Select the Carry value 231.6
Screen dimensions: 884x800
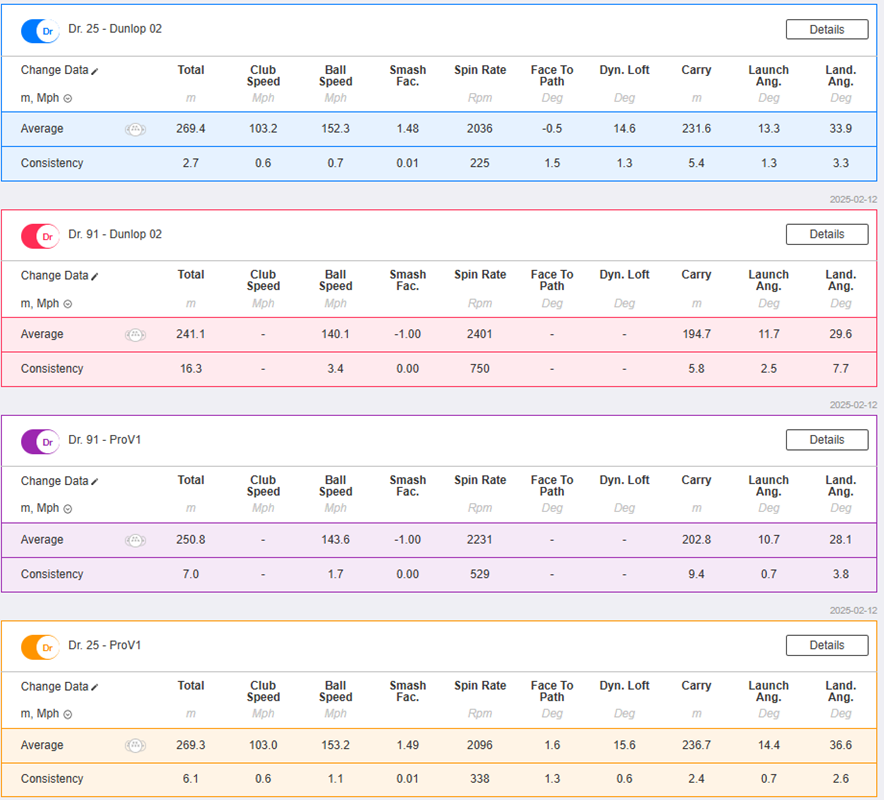point(696,129)
